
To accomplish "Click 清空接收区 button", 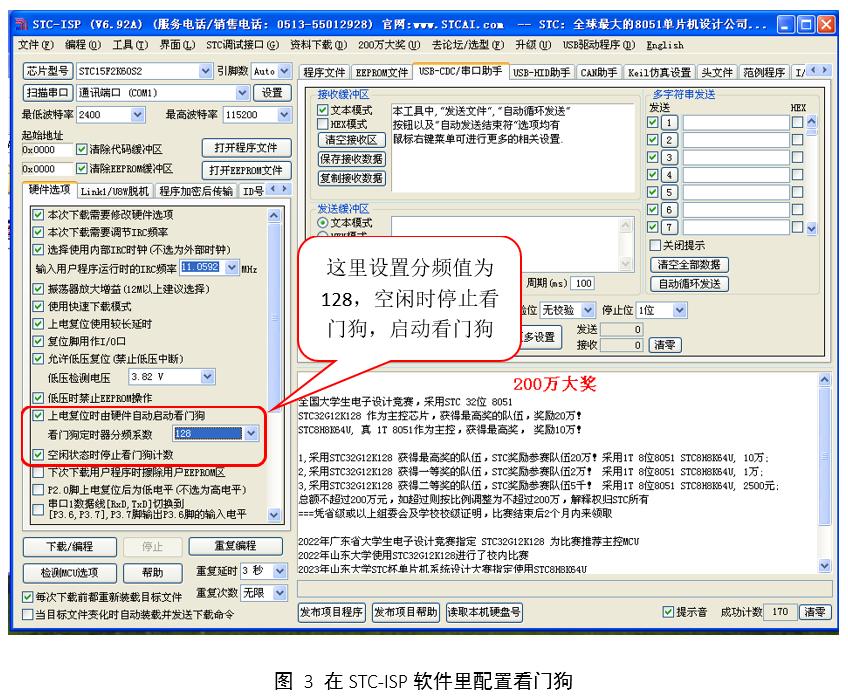I will click(x=352, y=140).
